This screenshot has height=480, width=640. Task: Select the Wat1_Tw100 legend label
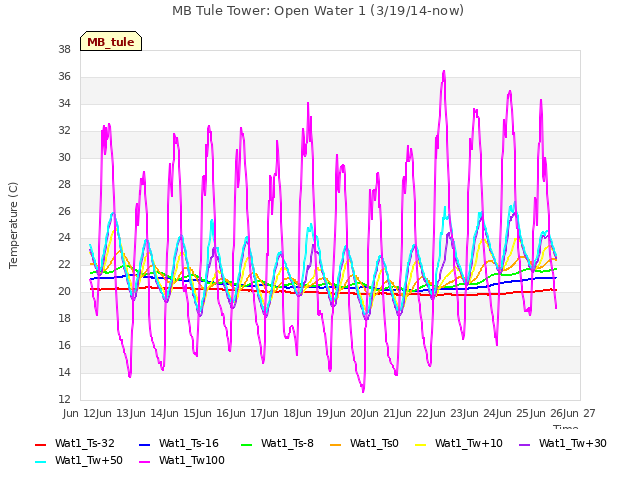point(192,460)
